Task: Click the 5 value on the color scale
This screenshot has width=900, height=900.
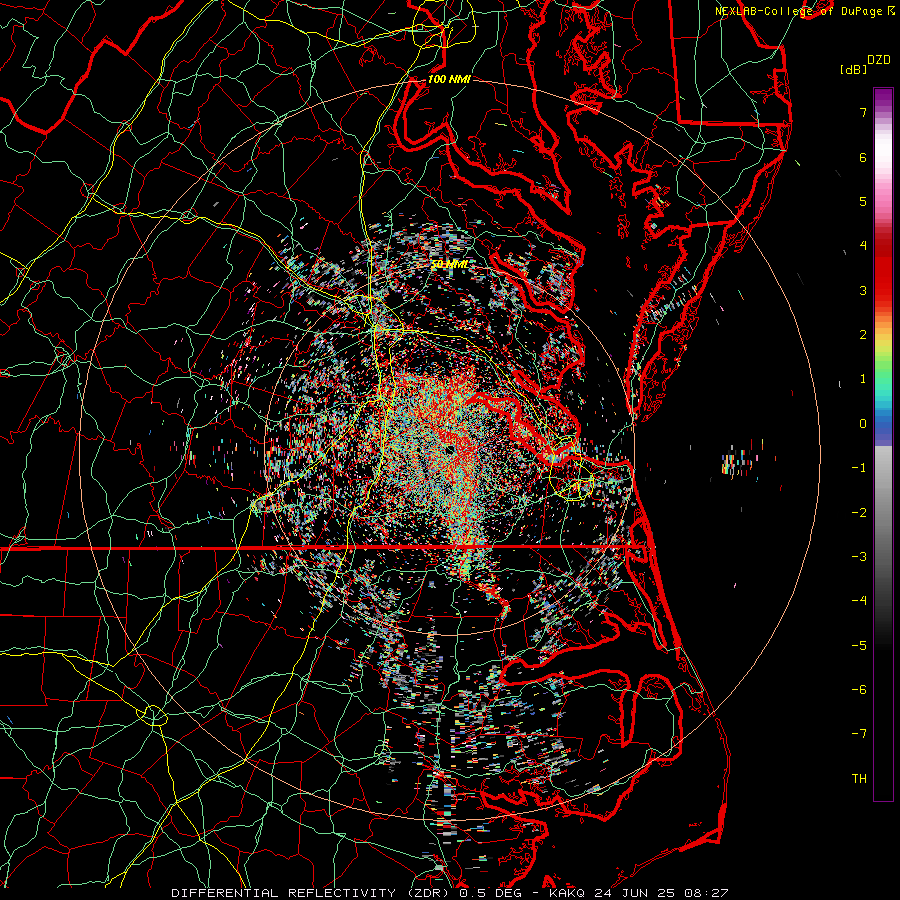Action: tap(863, 201)
